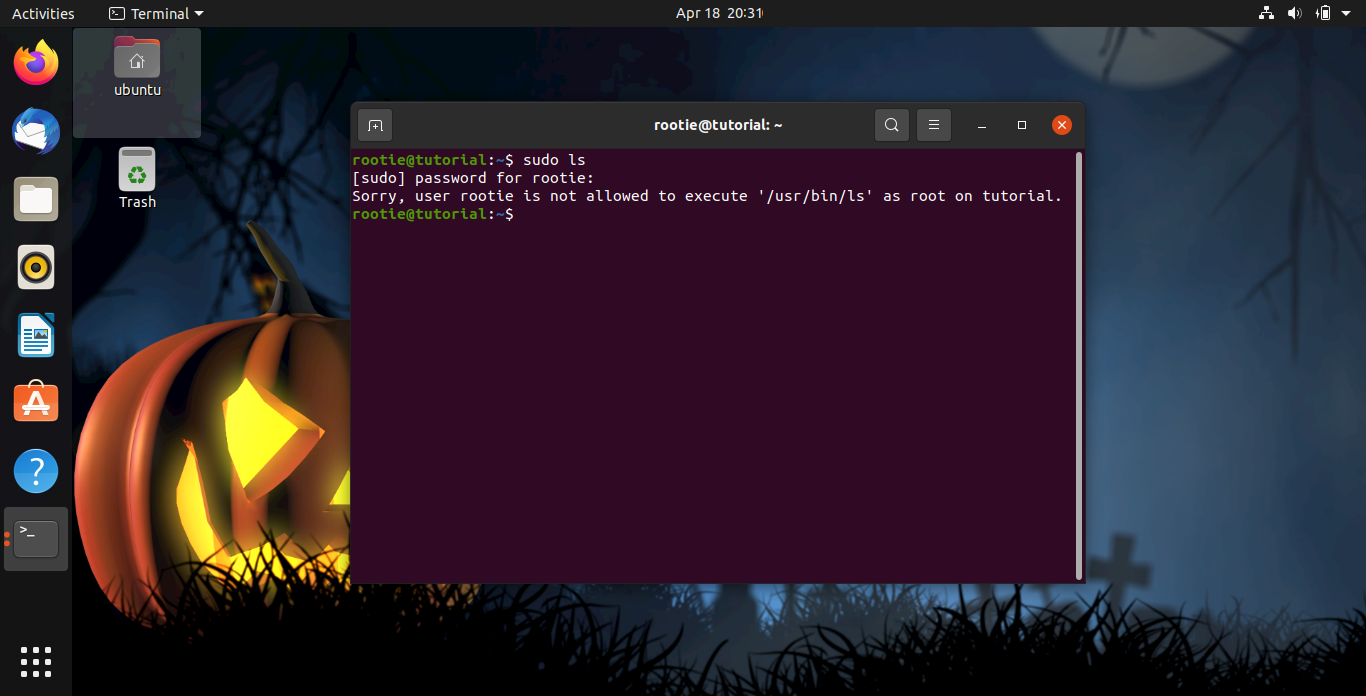
Task: Open the Show Applications grid
Action: point(35,661)
